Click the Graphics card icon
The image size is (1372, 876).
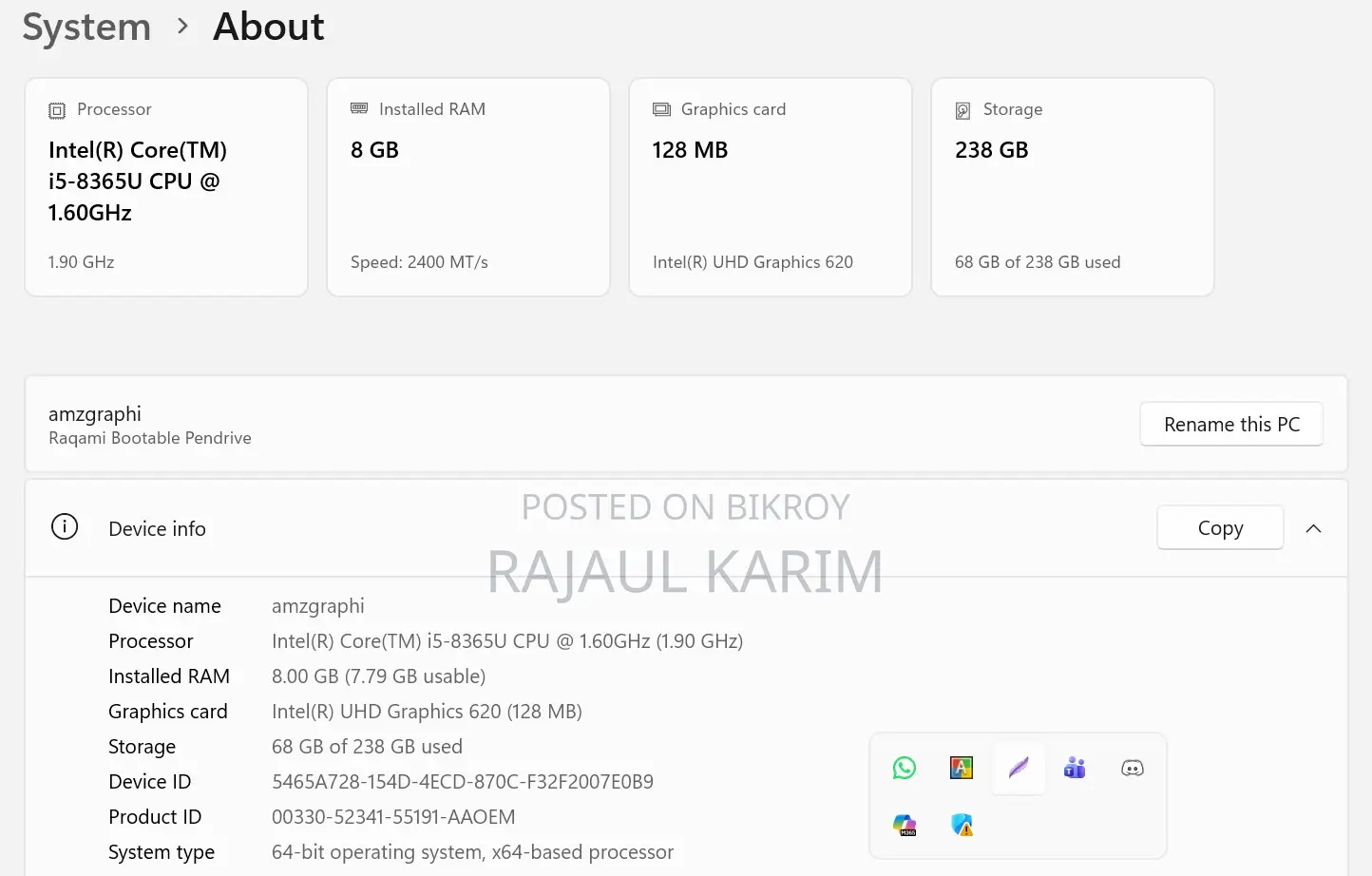click(x=661, y=110)
